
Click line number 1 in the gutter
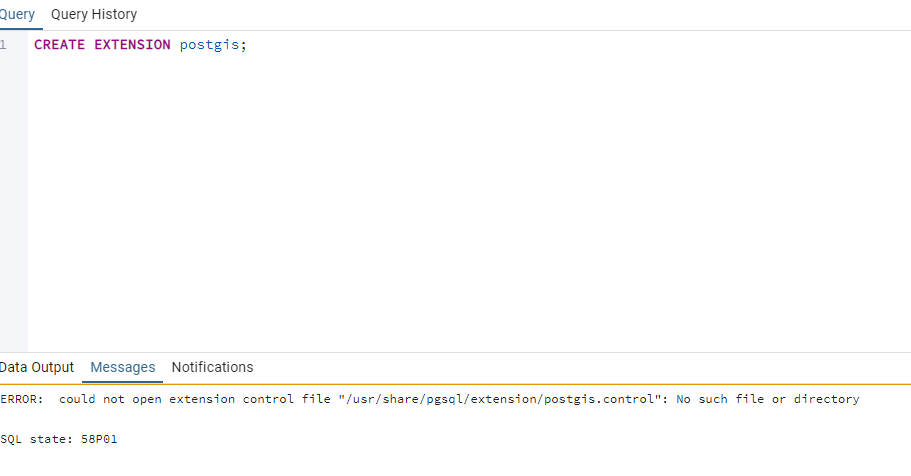pyautogui.click(x=3, y=45)
